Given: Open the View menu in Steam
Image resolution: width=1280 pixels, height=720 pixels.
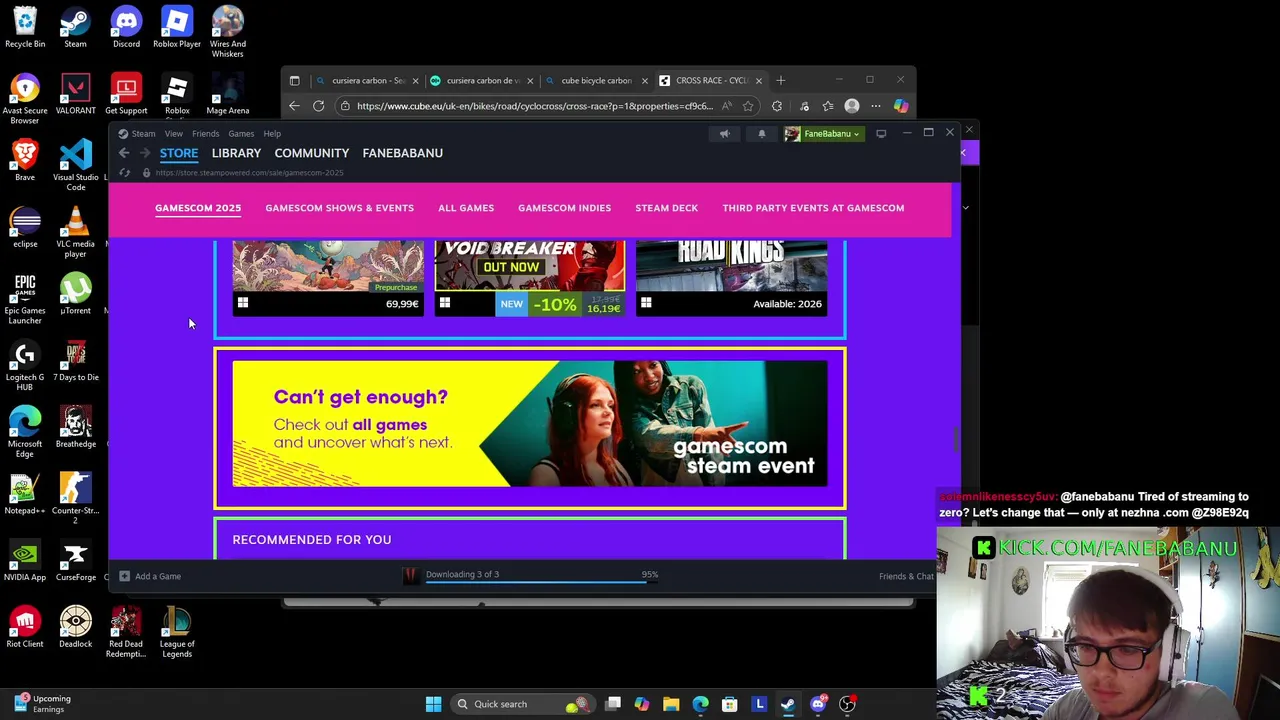Looking at the screenshot, I should [173, 133].
